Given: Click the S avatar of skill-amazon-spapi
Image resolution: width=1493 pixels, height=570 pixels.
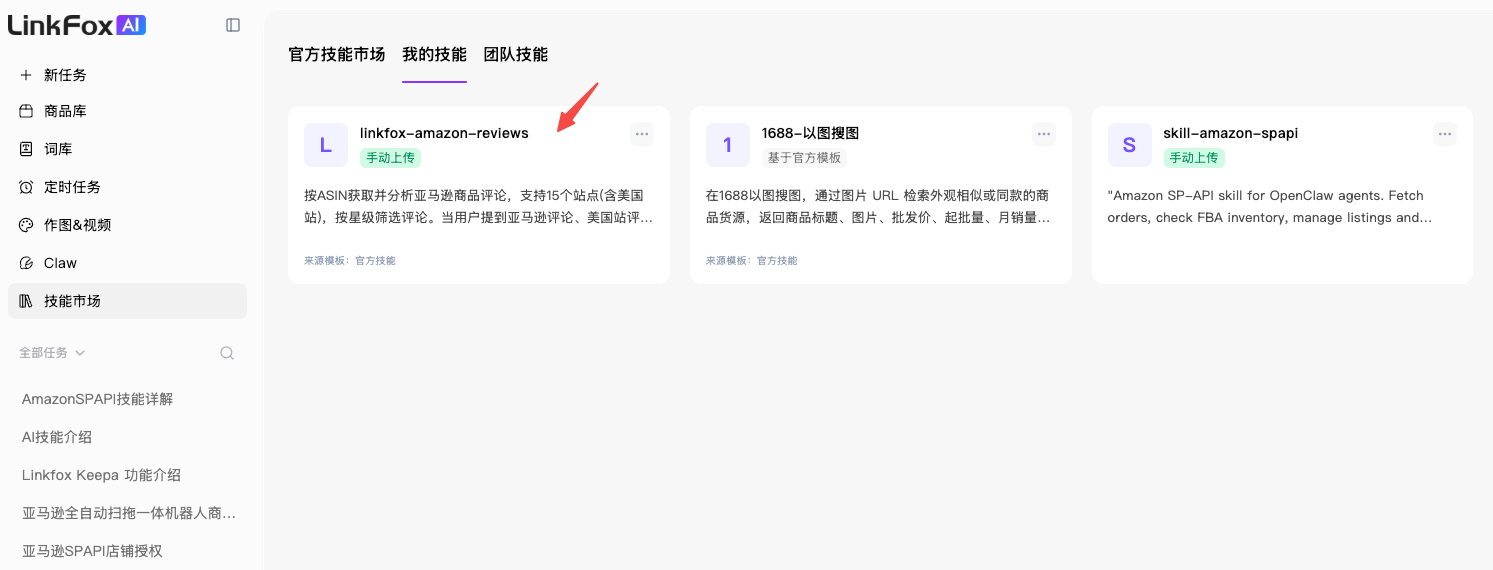Looking at the screenshot, I should pyautogui.click(x=1130, y=145).
